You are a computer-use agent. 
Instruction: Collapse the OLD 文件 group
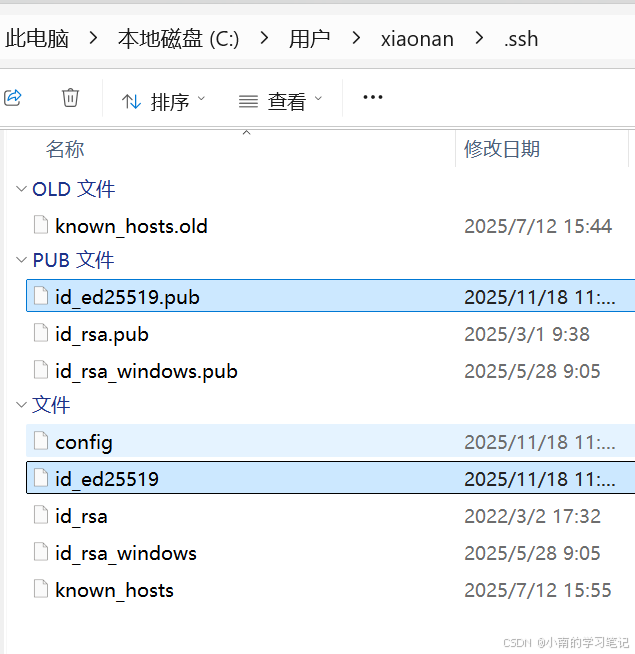tap(21, 189)
